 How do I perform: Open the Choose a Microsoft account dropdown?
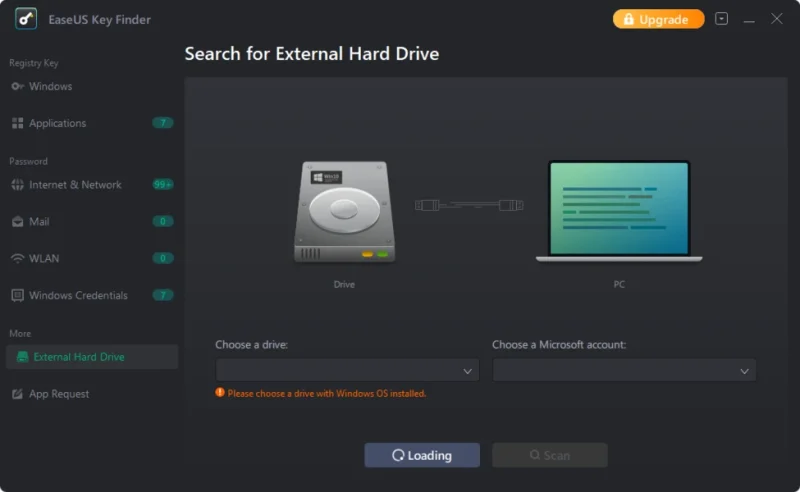click(x=624, y=371)
